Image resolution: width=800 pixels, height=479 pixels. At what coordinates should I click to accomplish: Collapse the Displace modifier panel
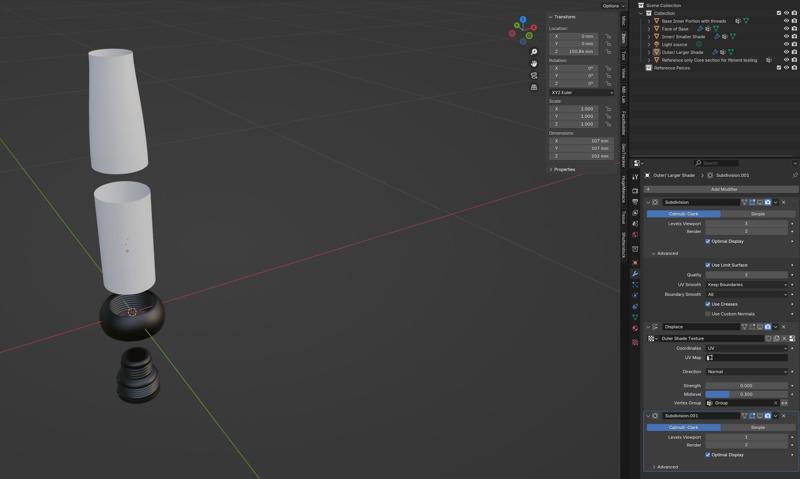tap(648, 326)
